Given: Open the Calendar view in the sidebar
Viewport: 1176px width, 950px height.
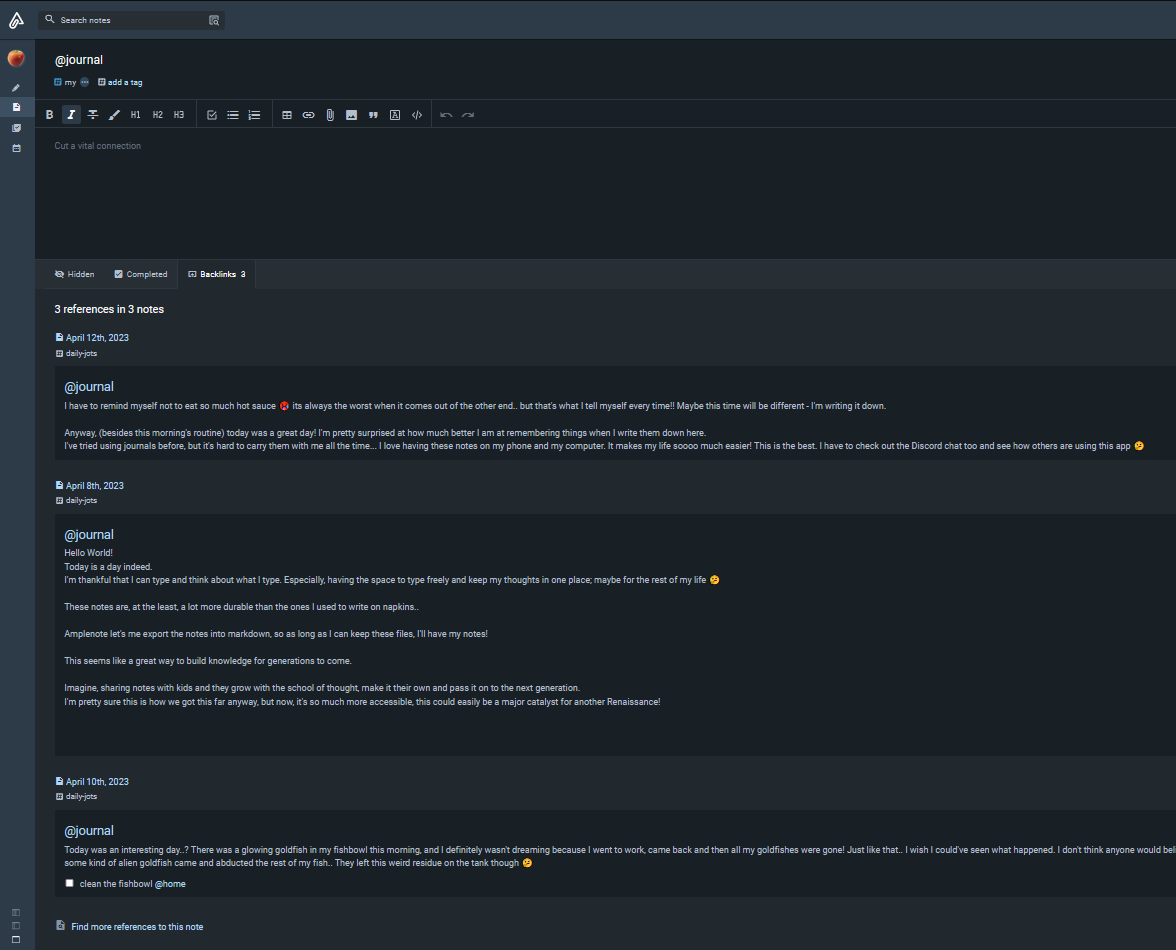Looking at the screenshot, I should (x=16, y=148).
